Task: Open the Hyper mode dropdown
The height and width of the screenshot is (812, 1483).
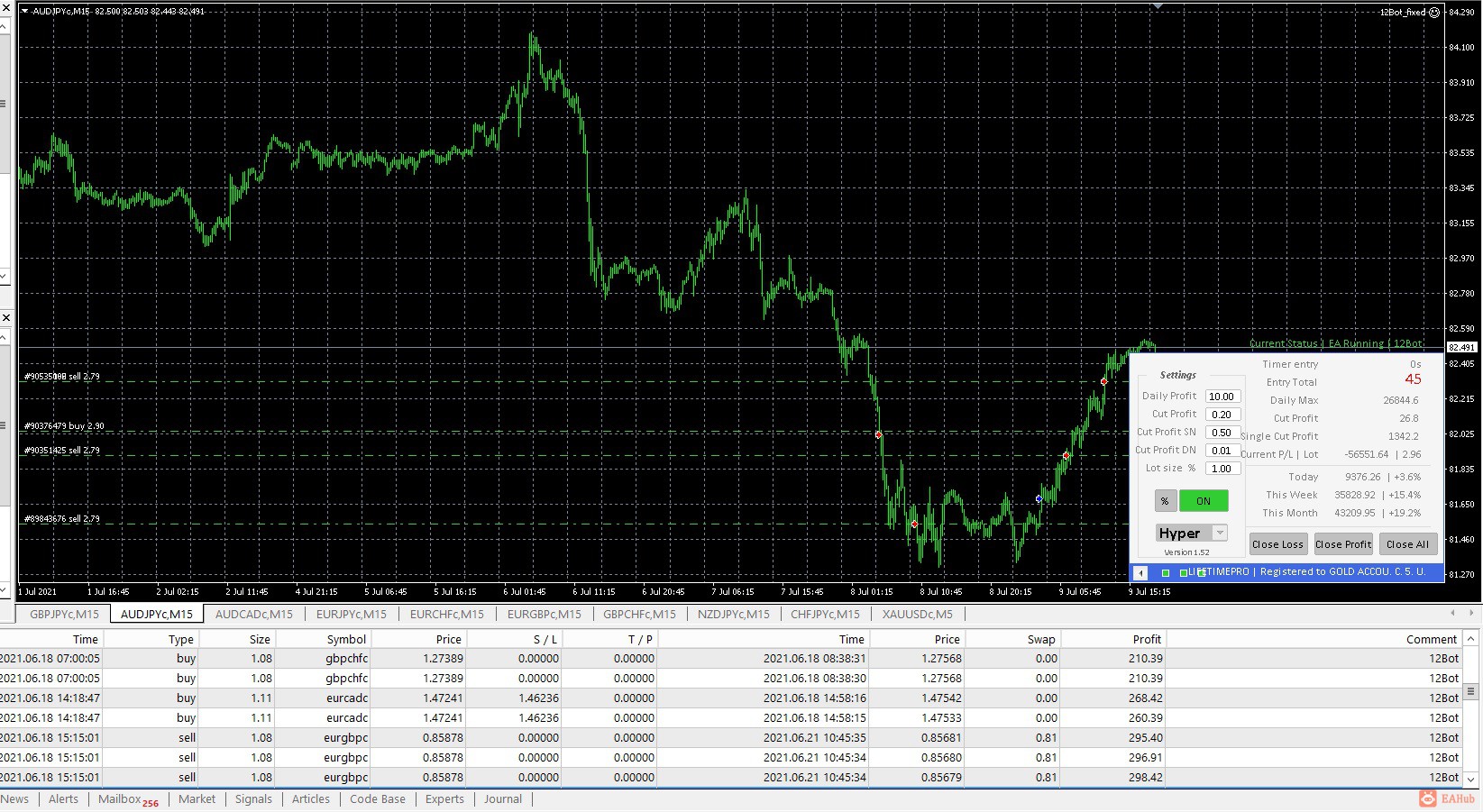Action: pos(1220,533)
